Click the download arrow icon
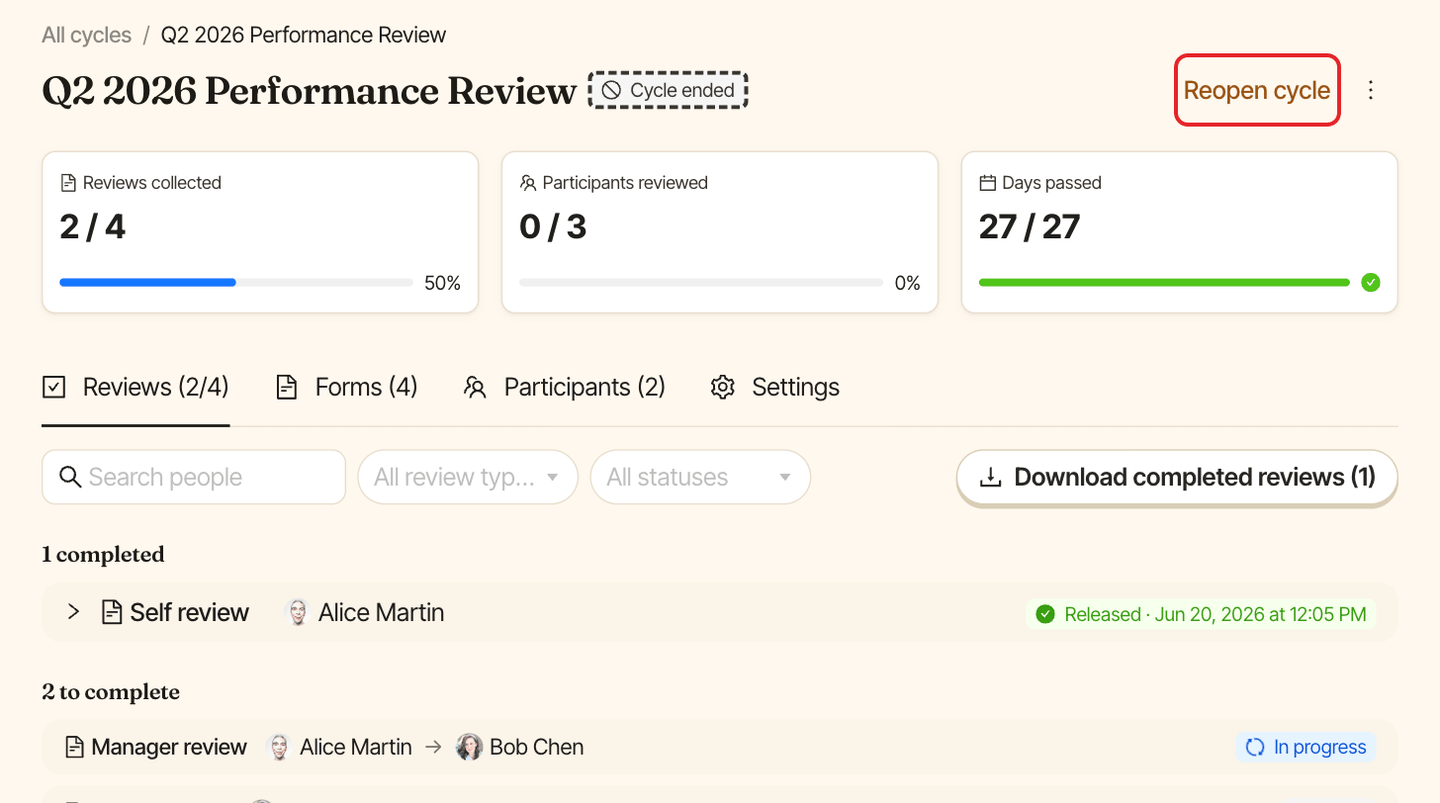 [990, 477]
